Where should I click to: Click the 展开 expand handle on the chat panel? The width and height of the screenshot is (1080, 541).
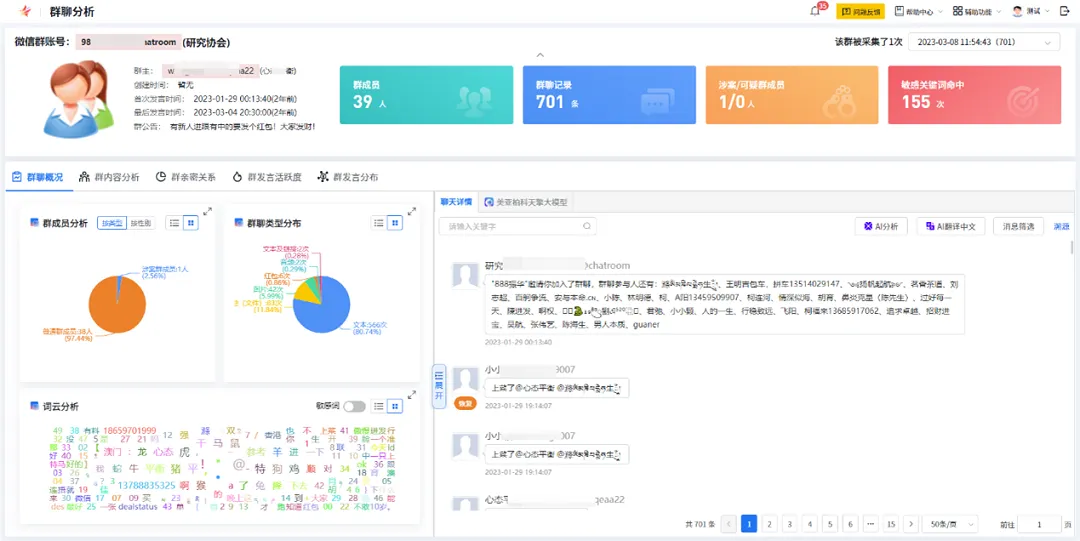click(x=439, y=386)
